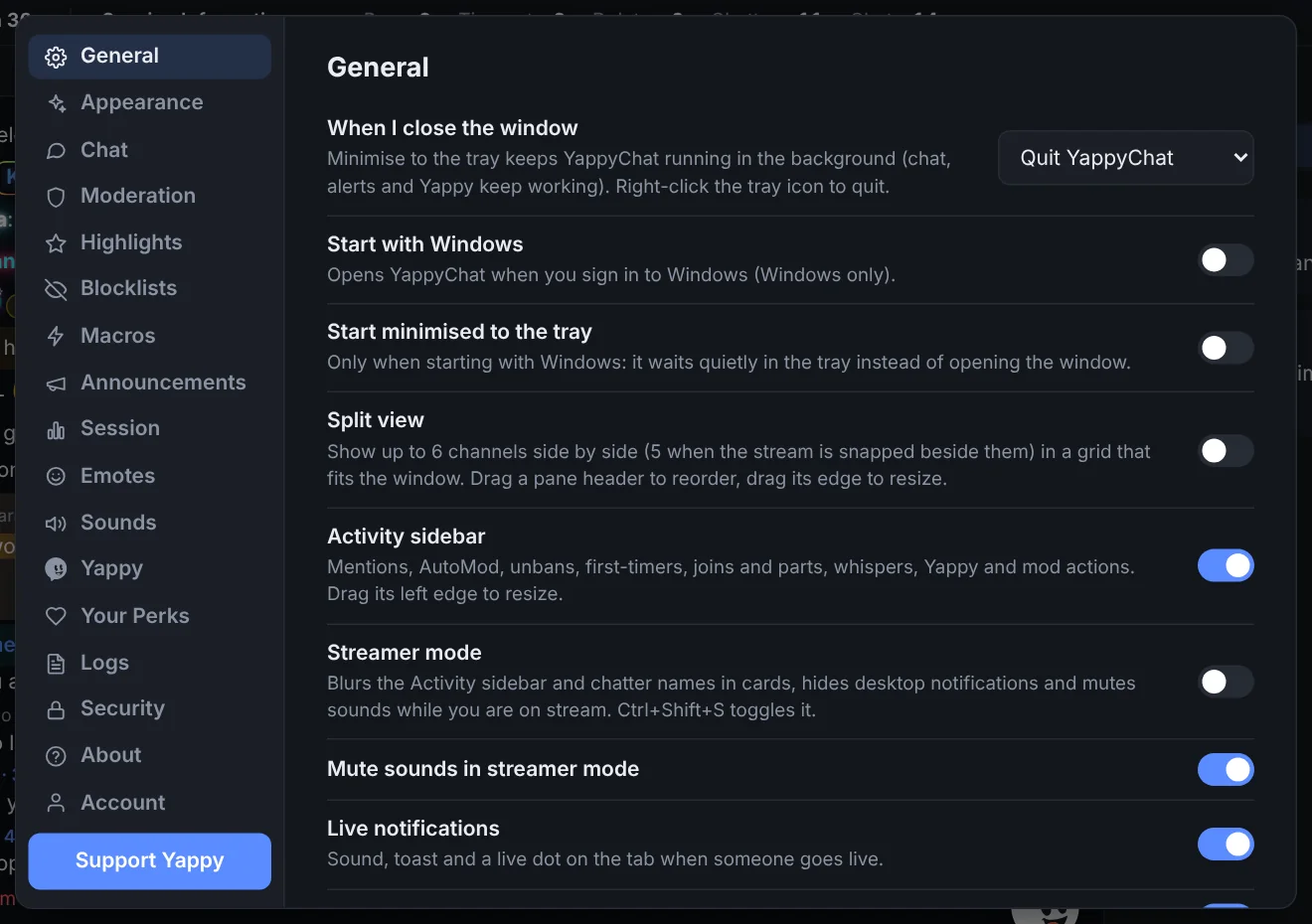
Task: Click the bar chart Session icon
Action: 57,429
